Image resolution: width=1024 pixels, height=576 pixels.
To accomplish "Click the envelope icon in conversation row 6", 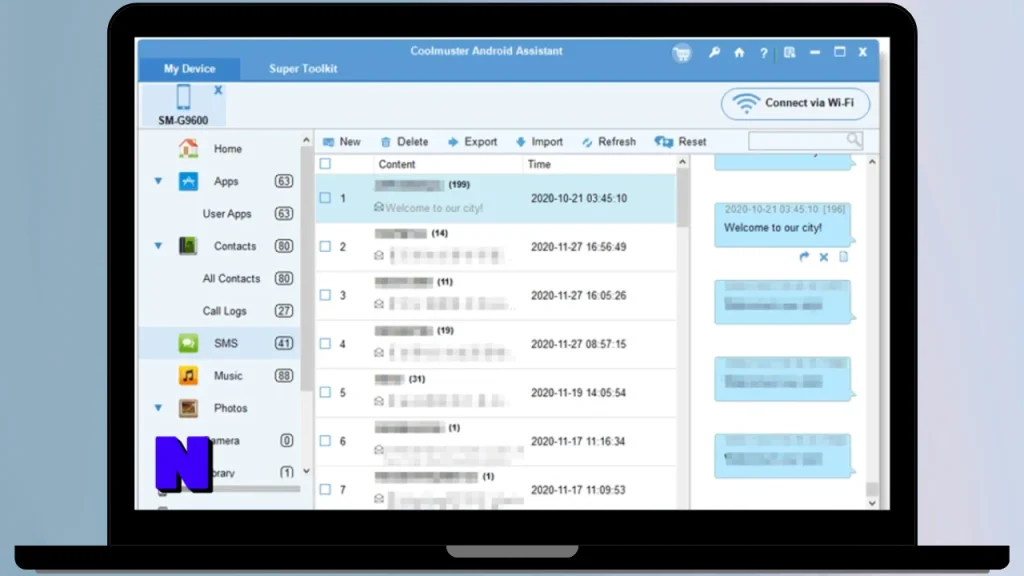I will [x=379, y=449].
